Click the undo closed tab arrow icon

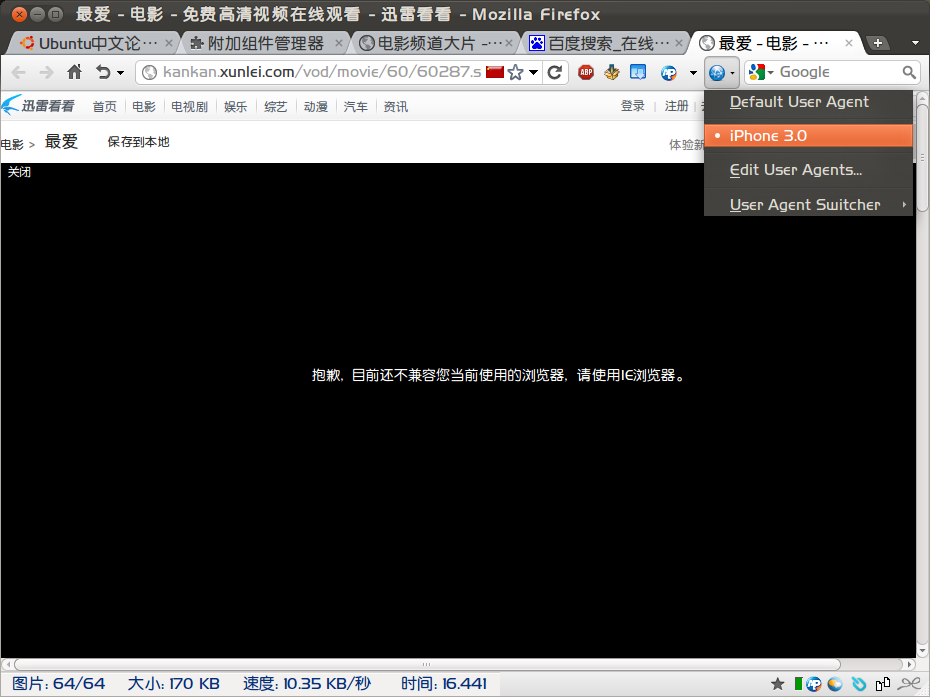pyautogui.click(x=103, y=72)
